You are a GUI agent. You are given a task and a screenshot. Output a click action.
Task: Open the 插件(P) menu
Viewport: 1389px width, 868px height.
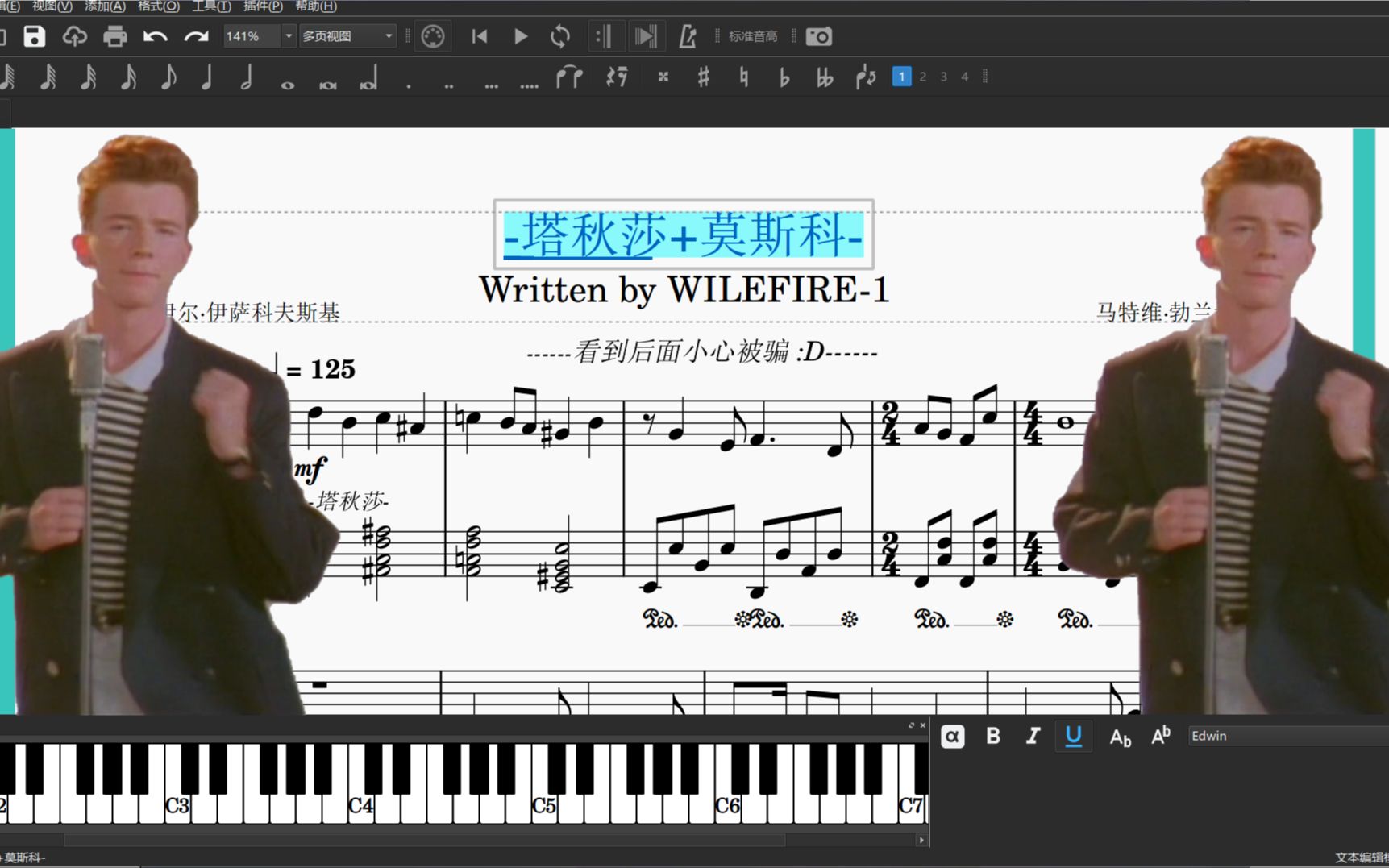[263, 6]
